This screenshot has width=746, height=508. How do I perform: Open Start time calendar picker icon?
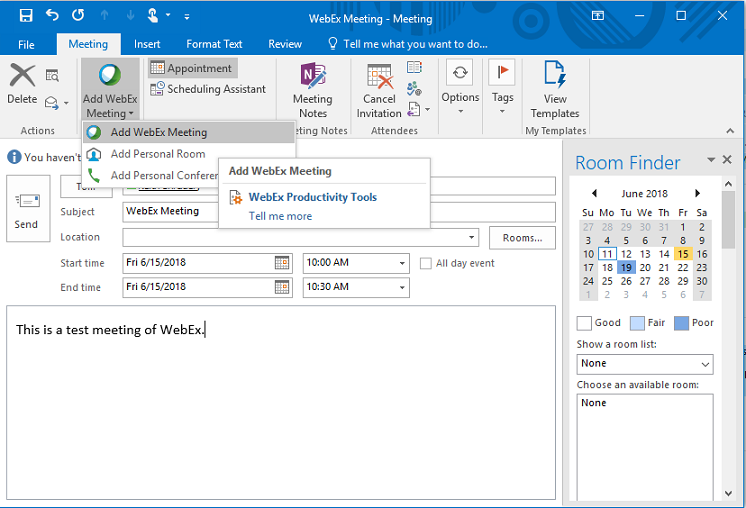click(282, 263)
